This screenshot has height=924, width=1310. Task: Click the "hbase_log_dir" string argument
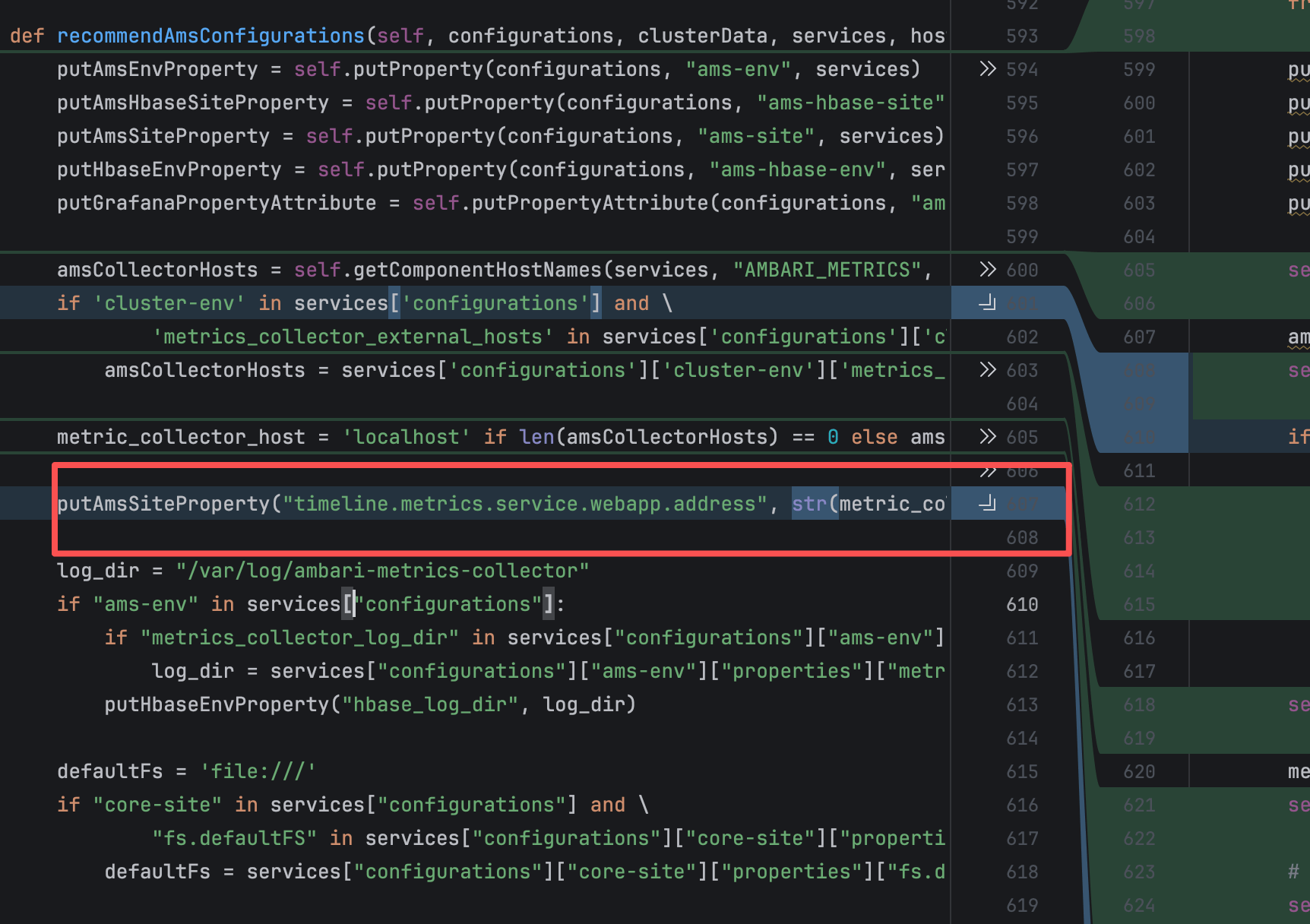(x=430, y=704)
